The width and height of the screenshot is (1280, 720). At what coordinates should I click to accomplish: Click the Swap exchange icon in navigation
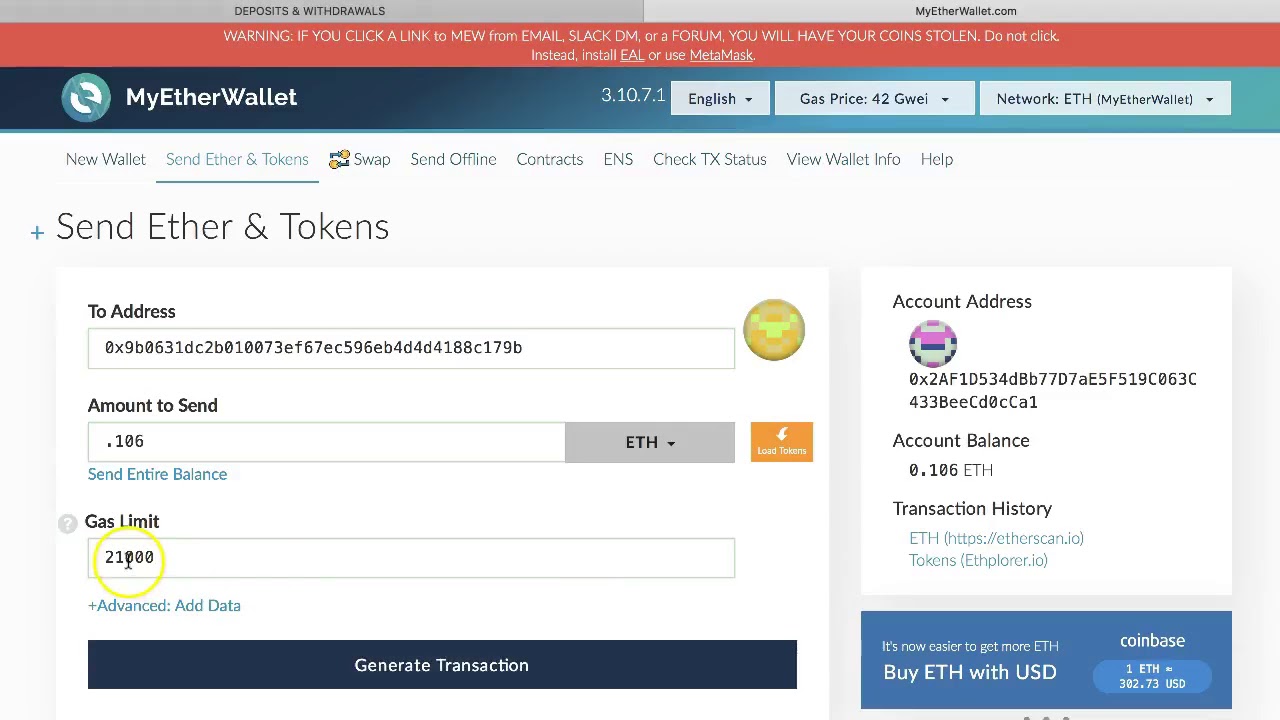(x=339, y=160)
